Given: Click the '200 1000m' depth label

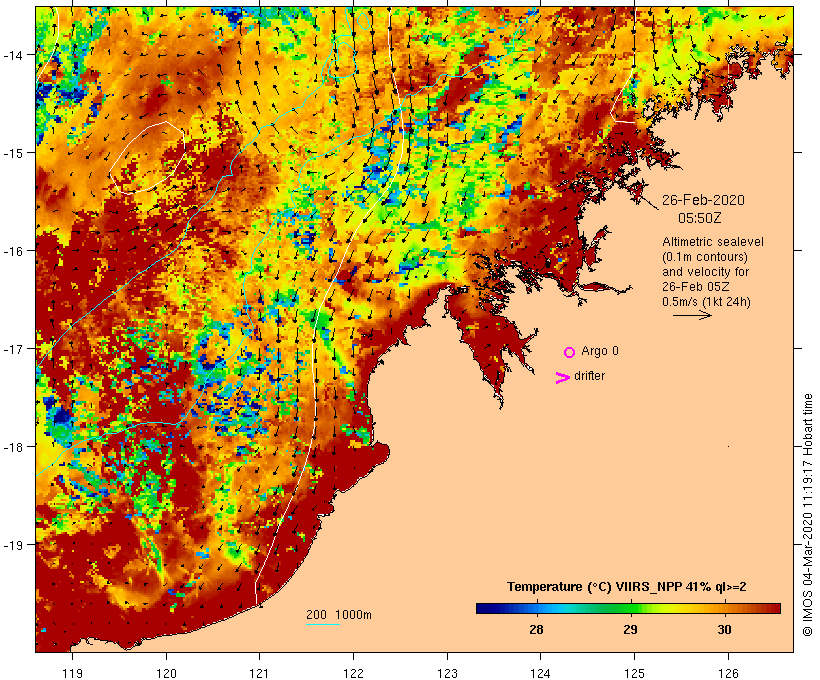Looking at the screenshot, I should click(x=339, y=615).
